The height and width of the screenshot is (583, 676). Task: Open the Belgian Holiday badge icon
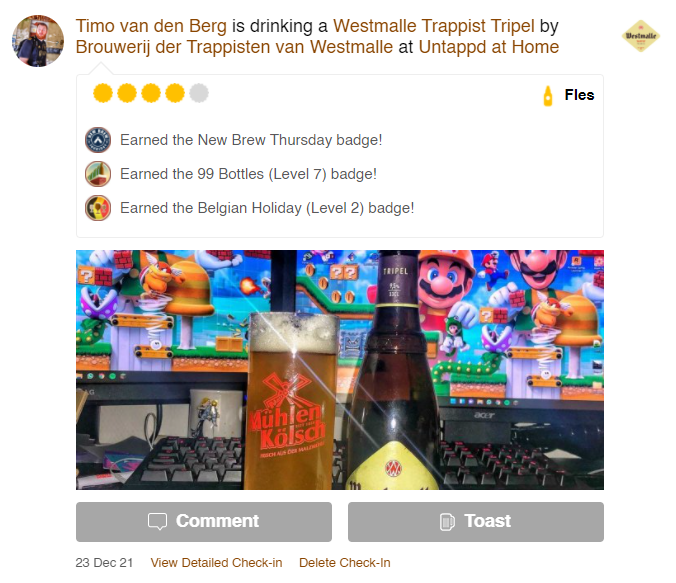click(98, 208)
